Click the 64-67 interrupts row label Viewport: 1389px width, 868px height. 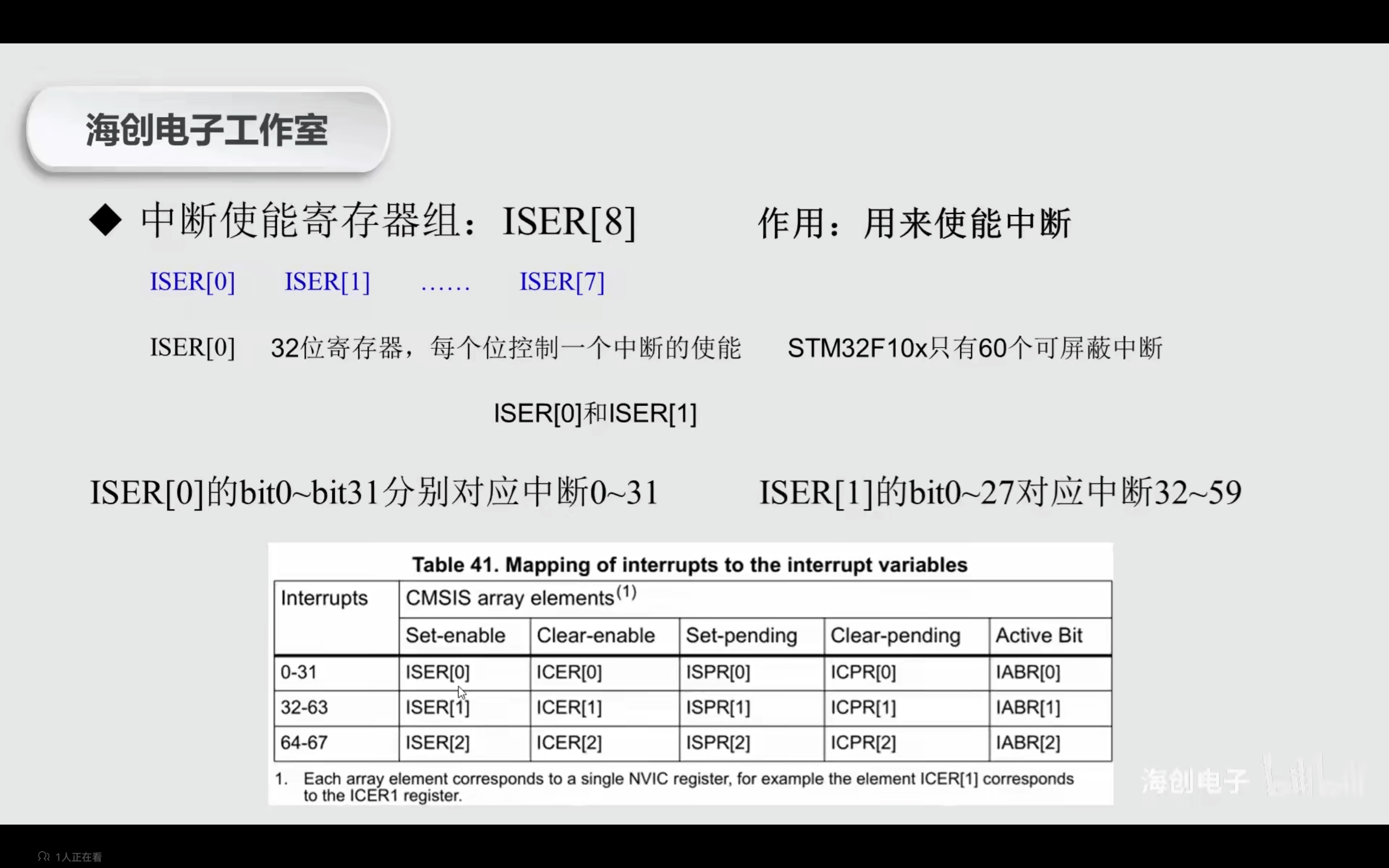pos(304,743)
